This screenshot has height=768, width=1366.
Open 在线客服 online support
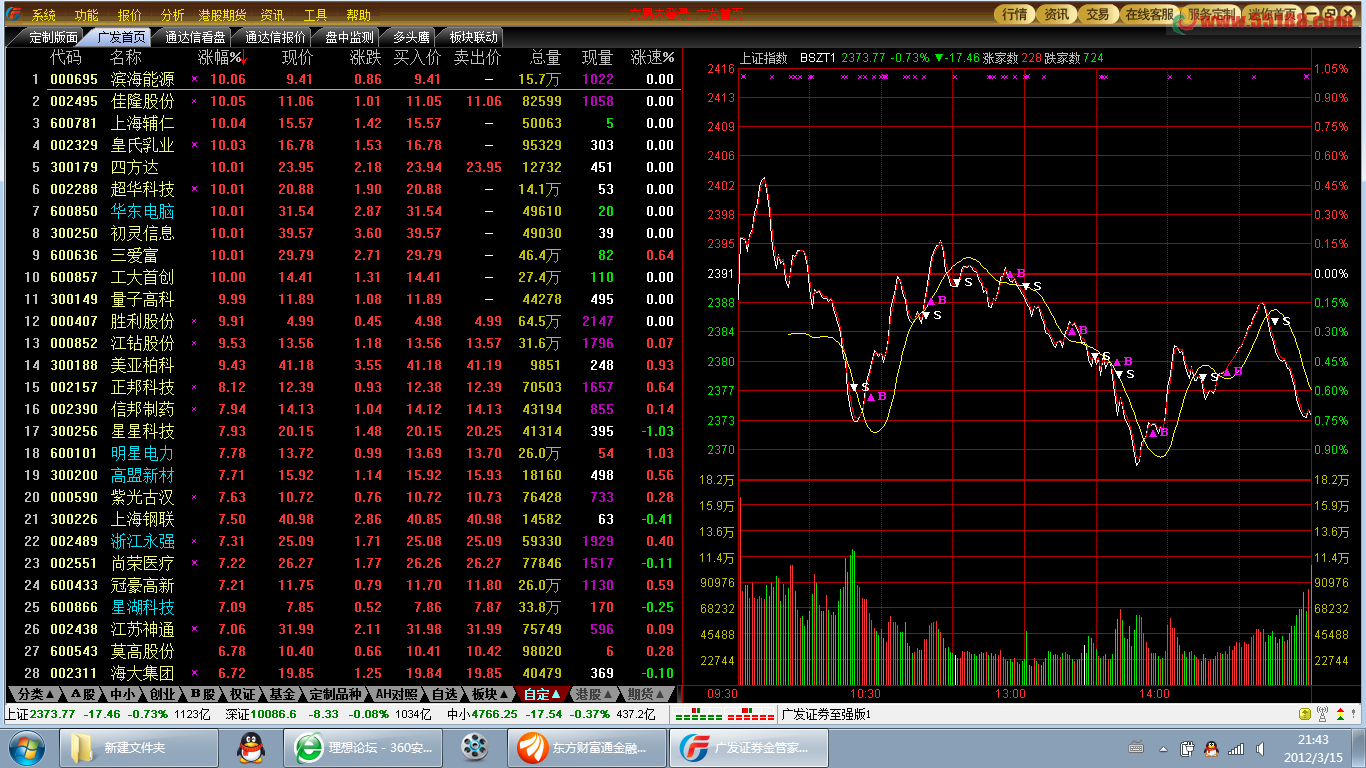1149,14
